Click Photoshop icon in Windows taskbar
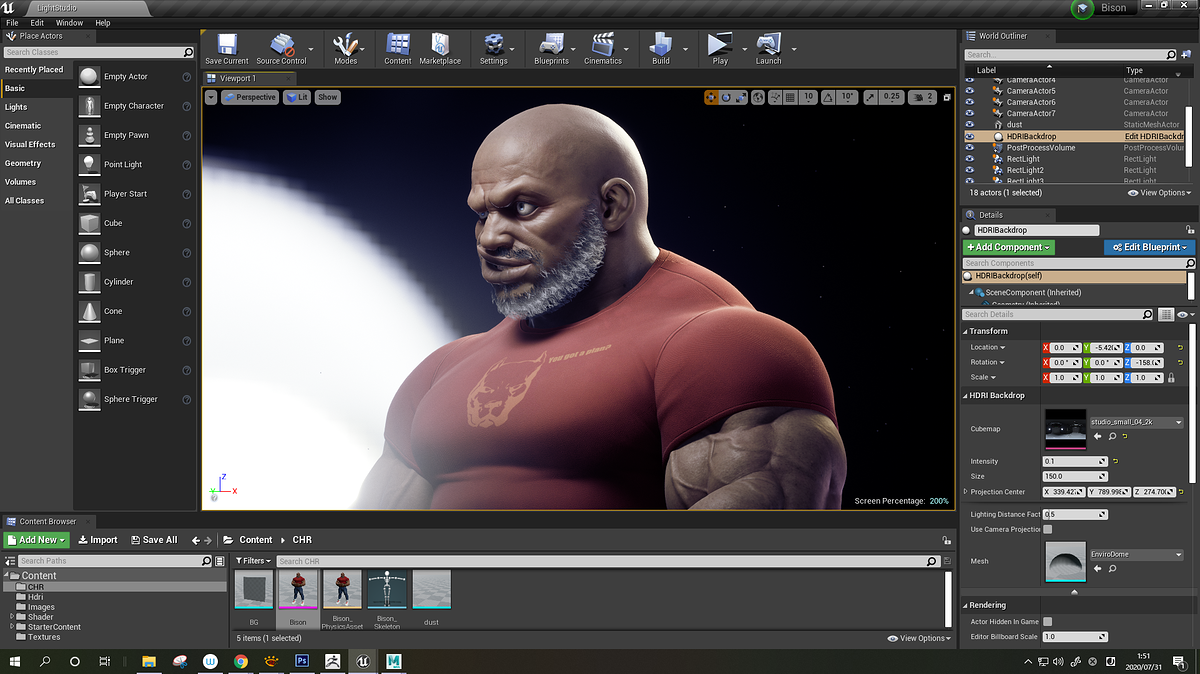Screen dimensions: 1200x674 tap(301, 661)
